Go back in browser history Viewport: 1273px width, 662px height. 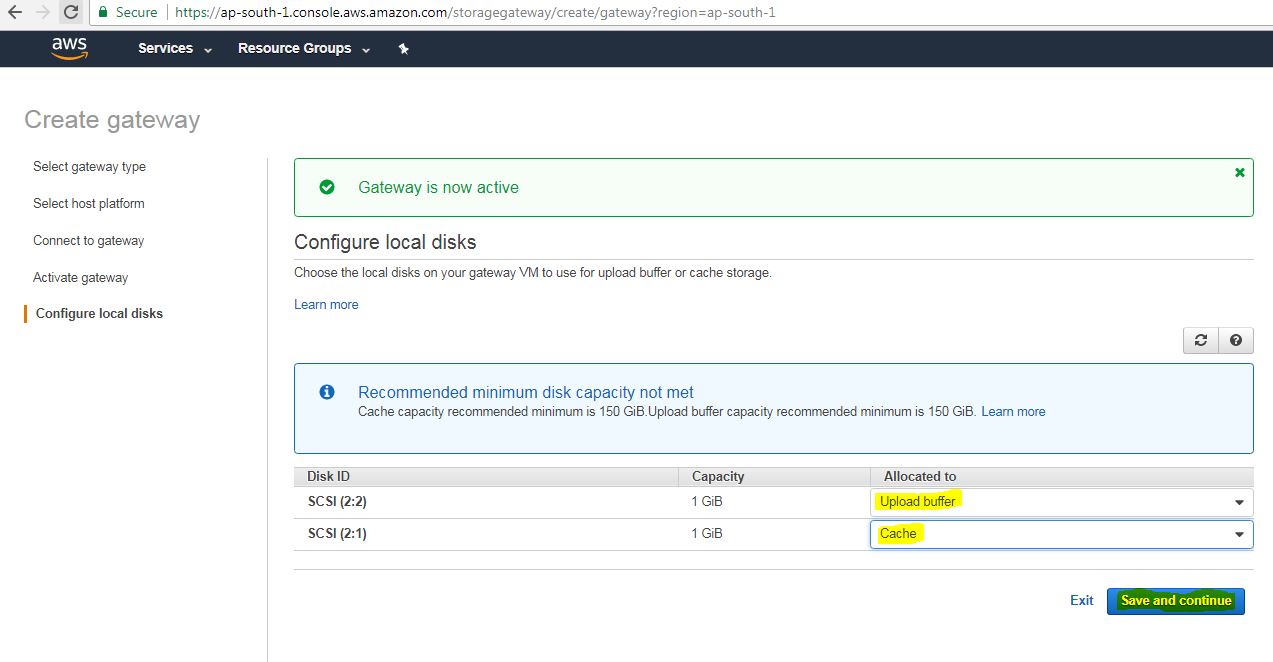(14, 13)
